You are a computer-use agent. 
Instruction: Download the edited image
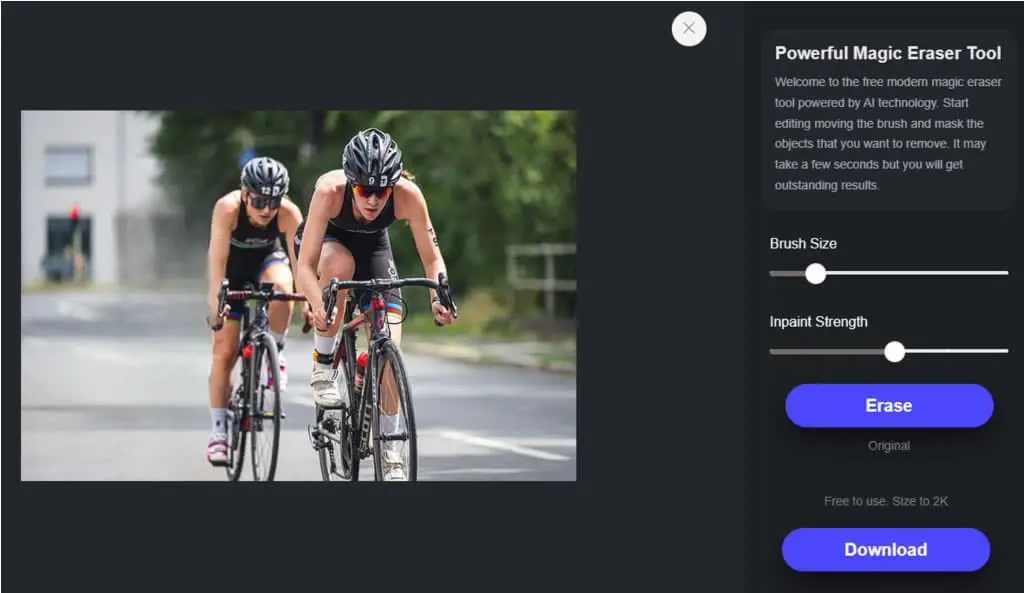pyautogui.click(x=886, y=549)
